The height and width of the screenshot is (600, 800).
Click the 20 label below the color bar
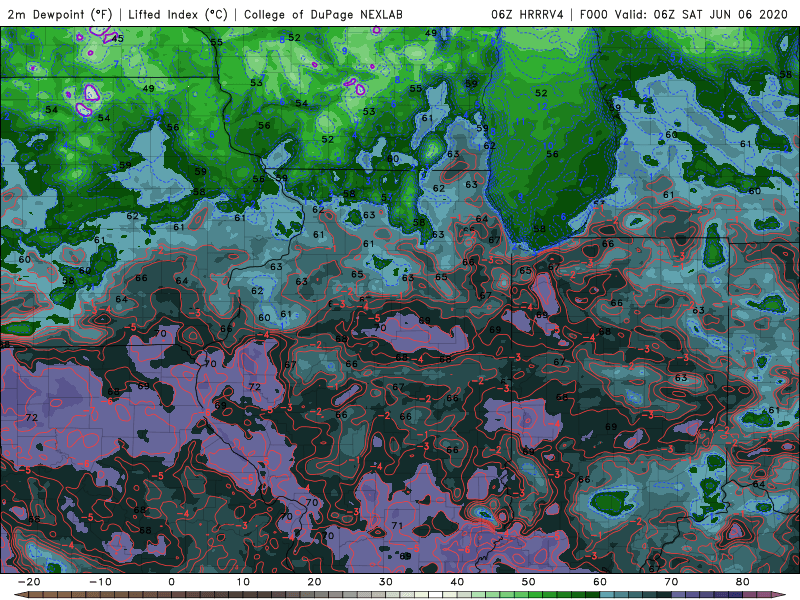click(314, 582)
